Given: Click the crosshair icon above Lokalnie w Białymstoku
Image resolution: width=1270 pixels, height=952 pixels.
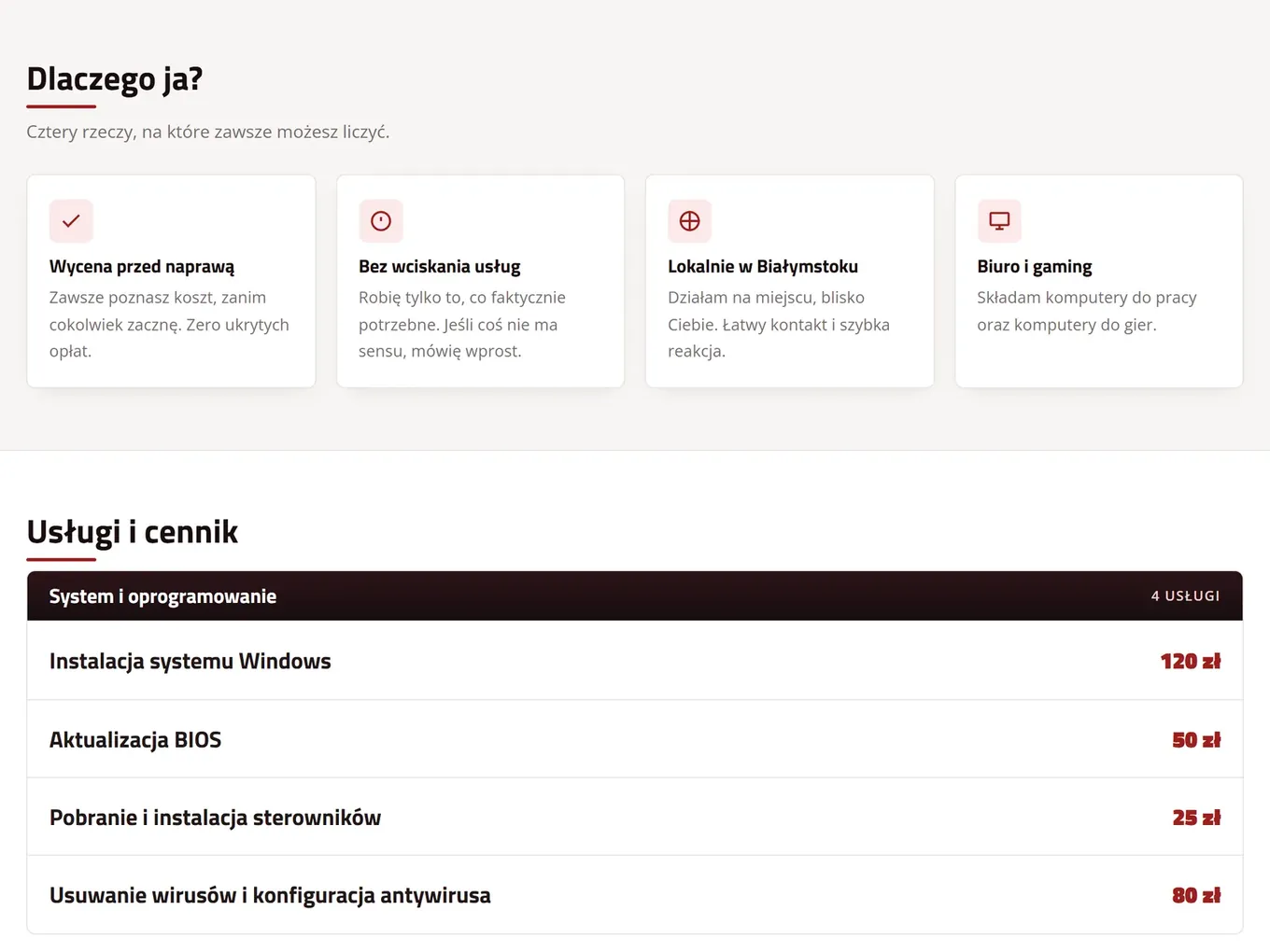Looking at the screenshot, I should point(690,221).
